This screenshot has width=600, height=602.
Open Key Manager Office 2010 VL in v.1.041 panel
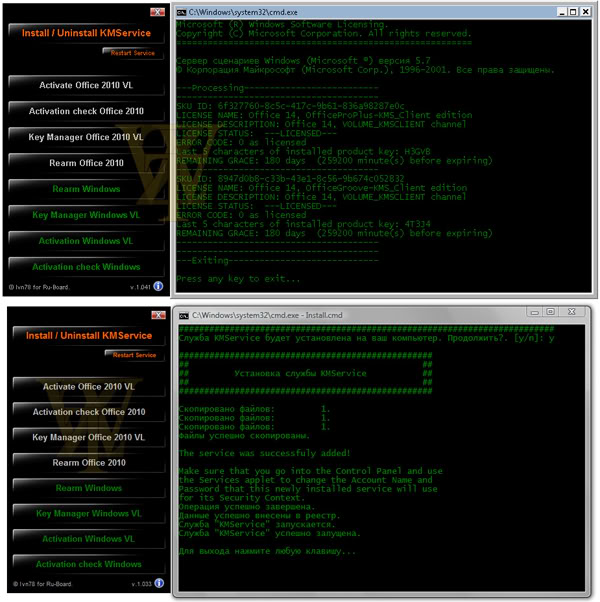pyautogui.click(x=86, y=137)
